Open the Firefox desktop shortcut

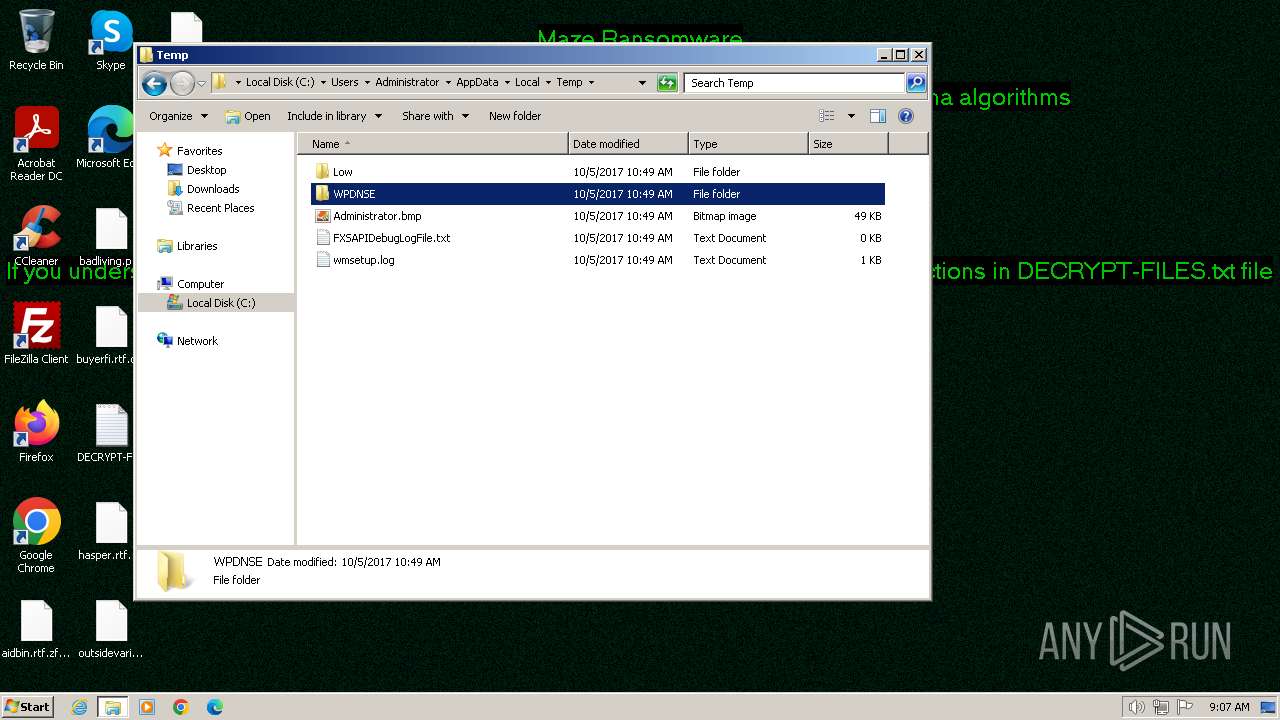click(x=36, y=432)
